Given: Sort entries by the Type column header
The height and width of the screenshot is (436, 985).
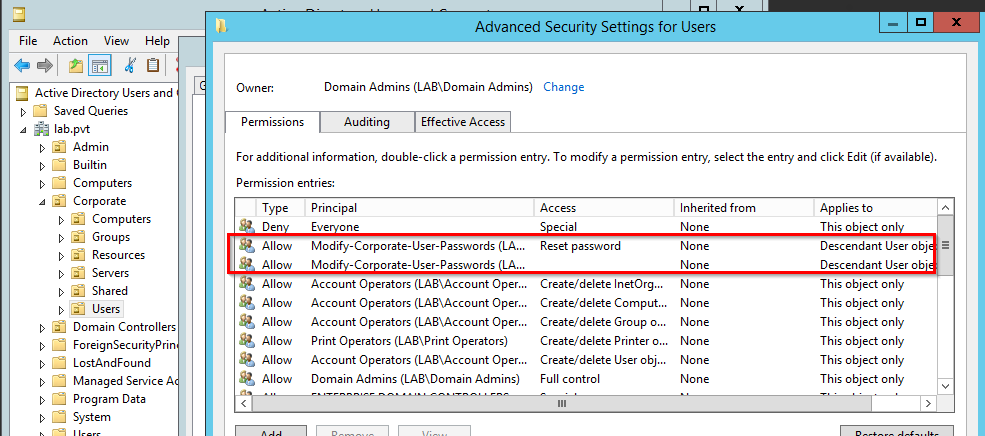Looking at the screenshot, I should pos(280,208).
